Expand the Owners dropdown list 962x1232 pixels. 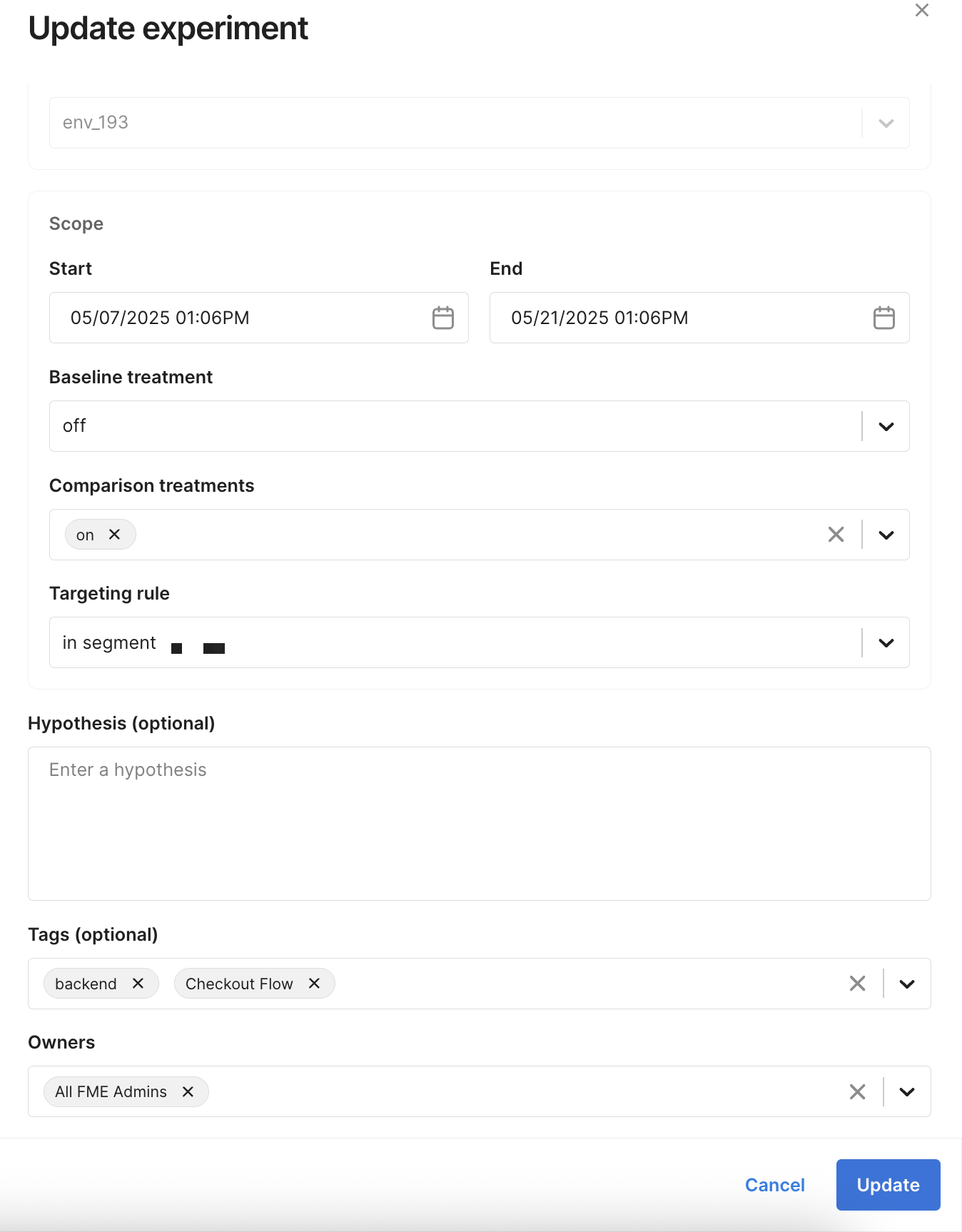tap(906, 1092)
